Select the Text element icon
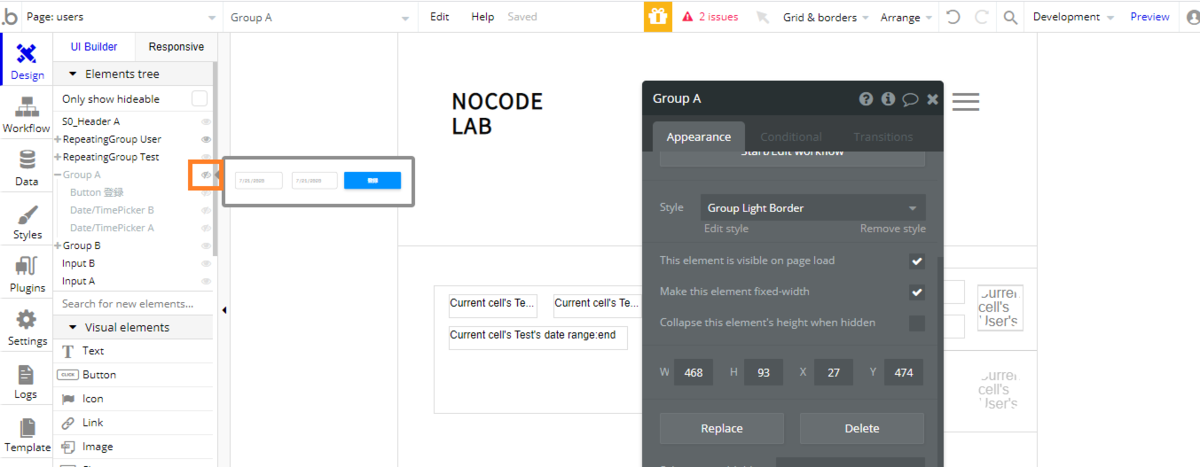 69,351
